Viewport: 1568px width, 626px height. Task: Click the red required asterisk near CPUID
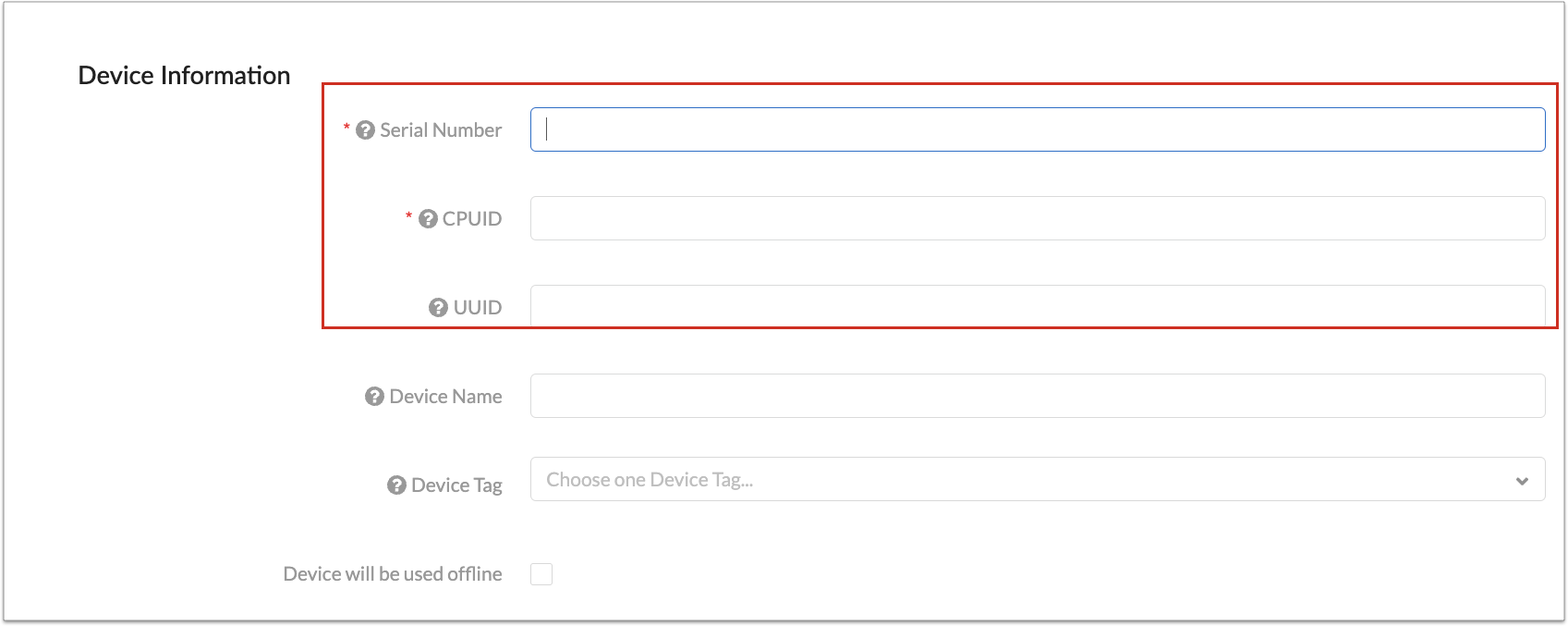coord(408,216)
